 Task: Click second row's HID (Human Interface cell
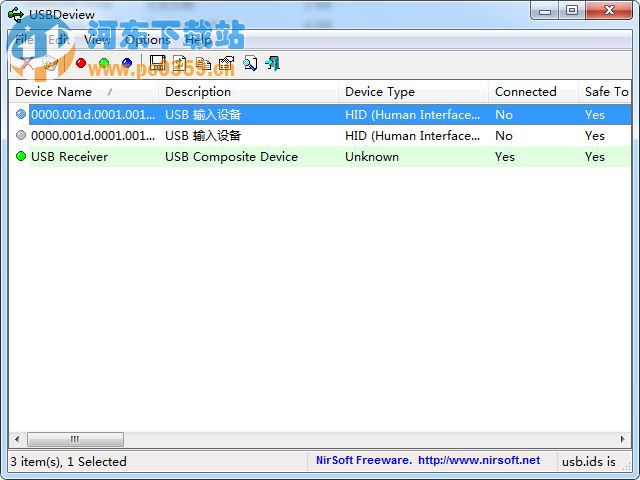click(x=413, y=136)
